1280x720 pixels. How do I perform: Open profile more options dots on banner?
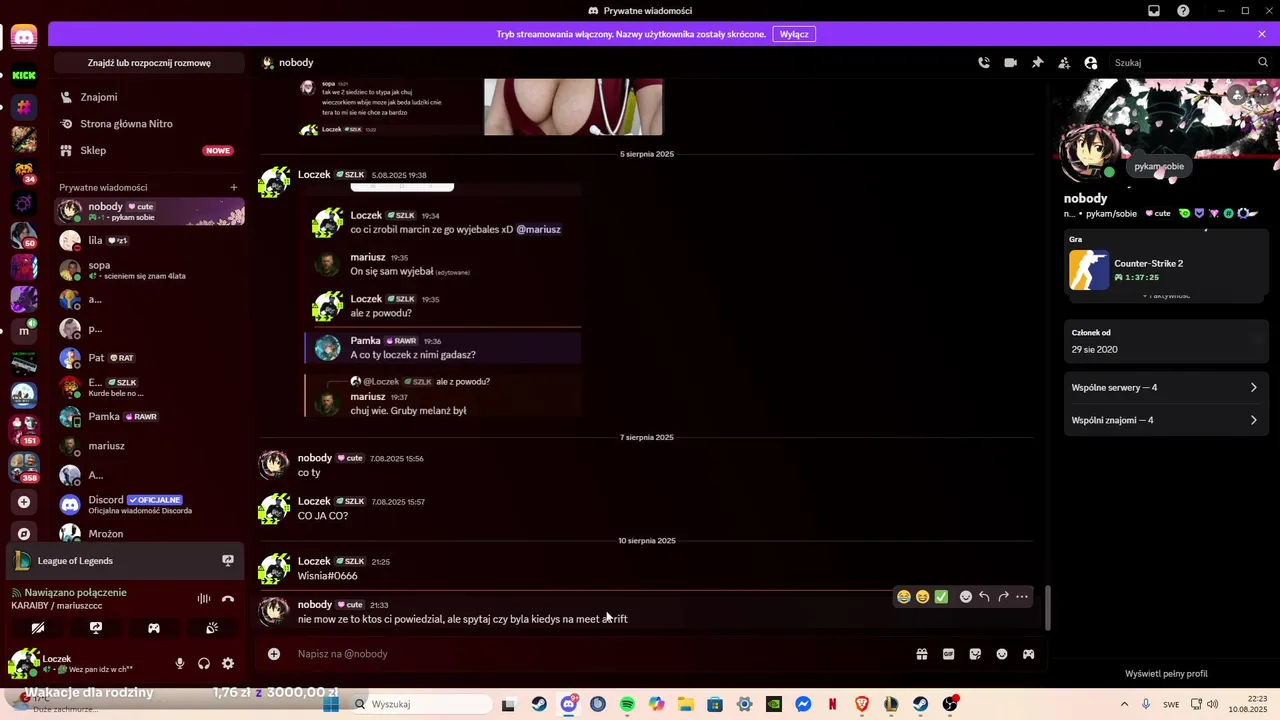pos(1264,94)
